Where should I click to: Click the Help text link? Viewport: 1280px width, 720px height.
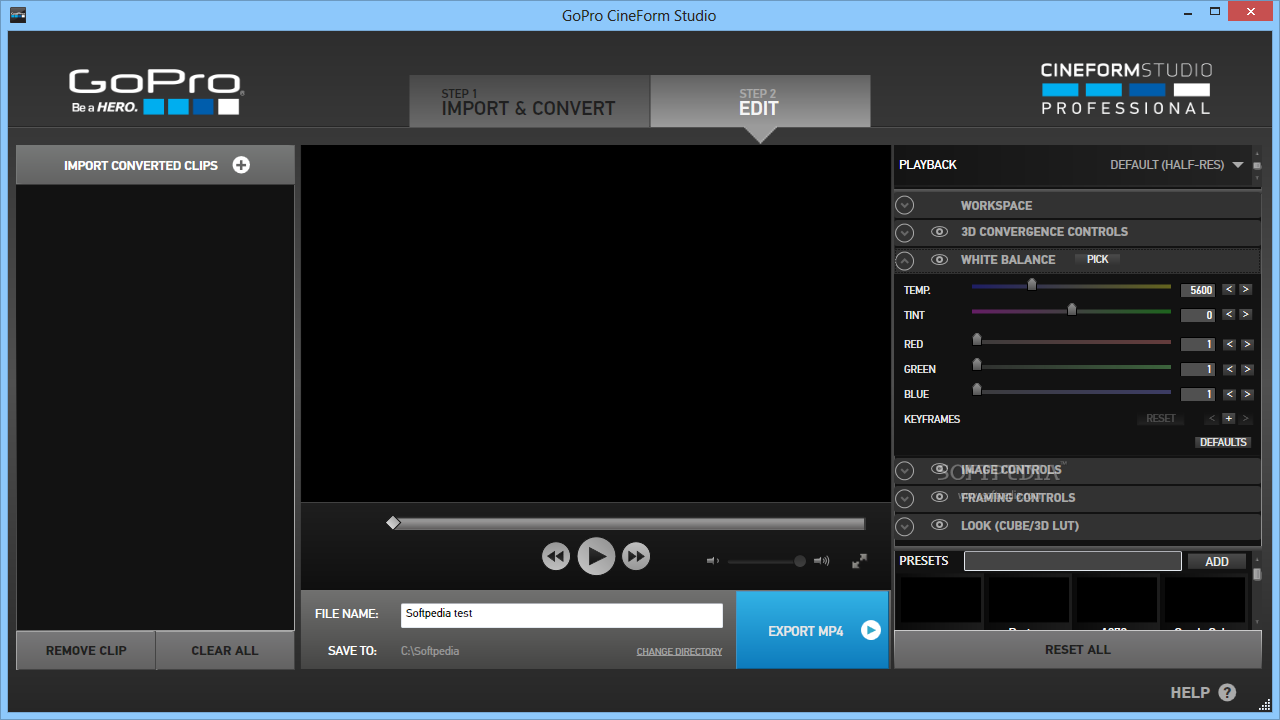click(1190, 692)
